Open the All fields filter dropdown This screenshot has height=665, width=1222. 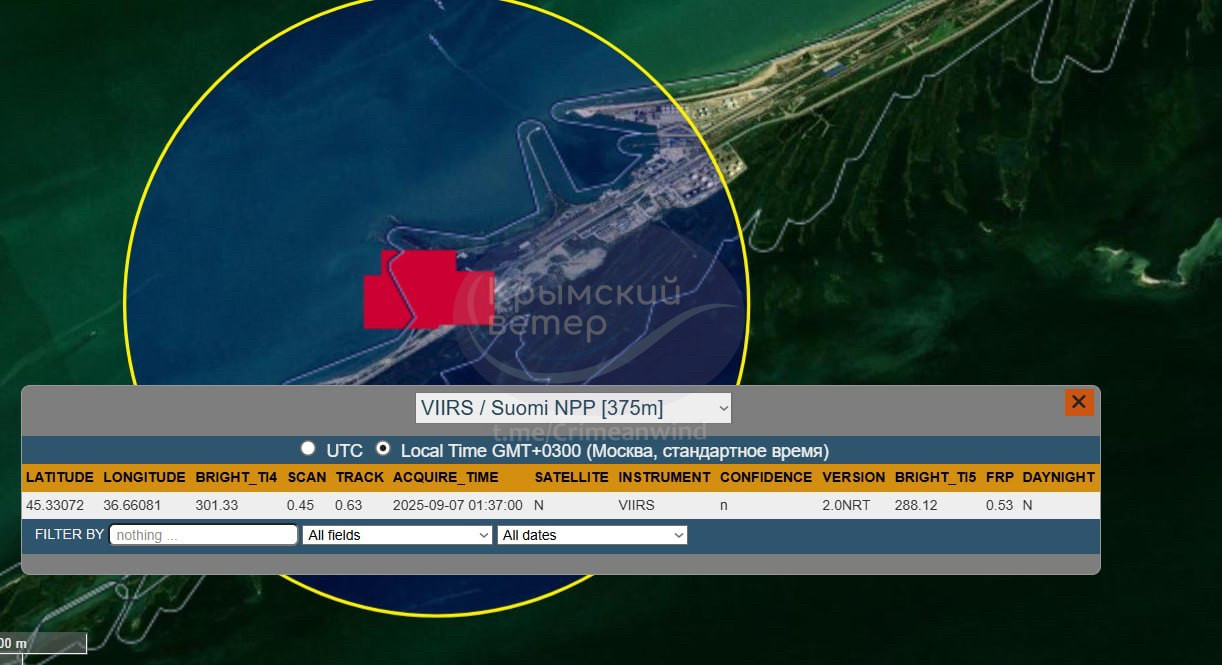coord(397,535)
